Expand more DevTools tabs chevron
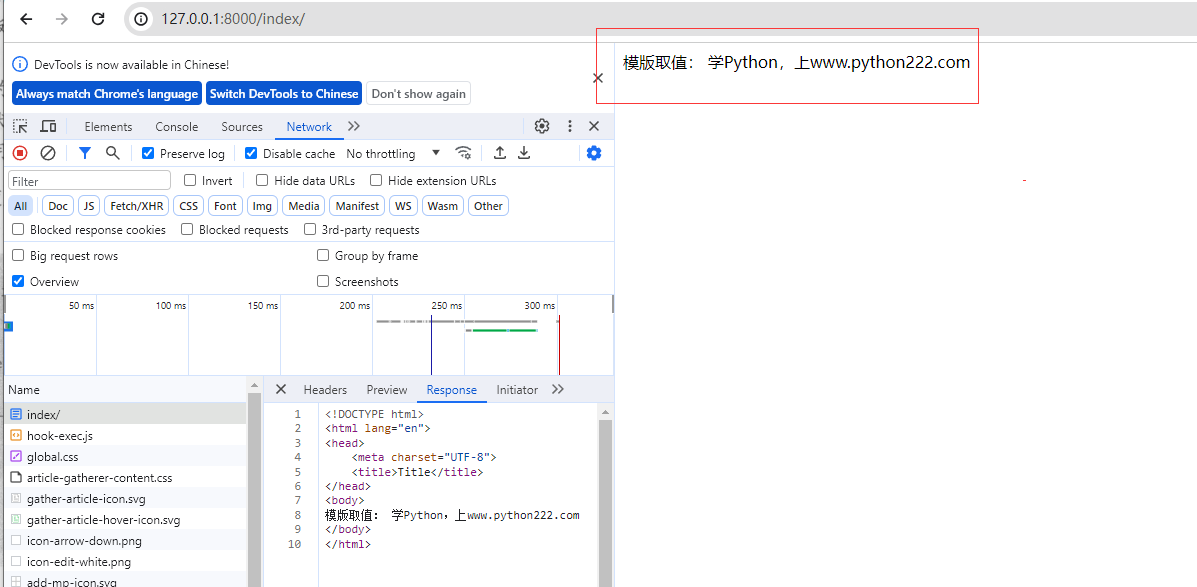Screen dimensions: 1197x587 [x=353, y=127]
